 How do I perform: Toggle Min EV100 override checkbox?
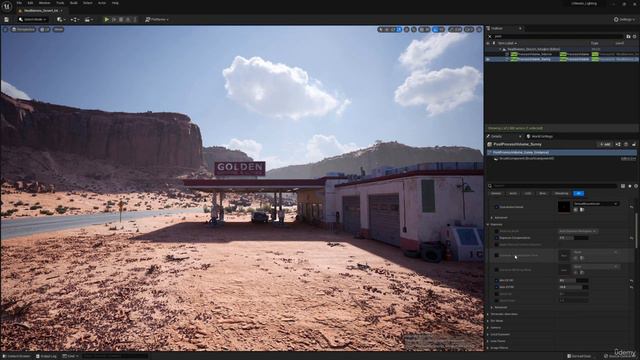click(497, 281)
